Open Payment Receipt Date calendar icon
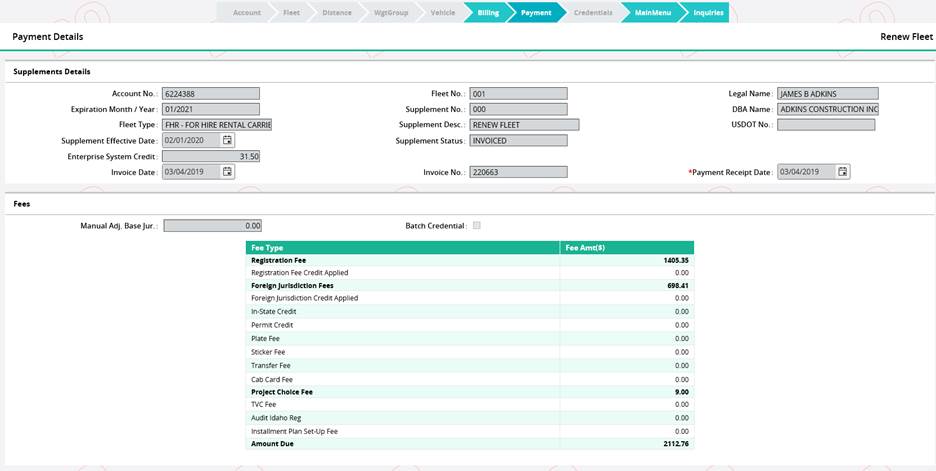Screen dimensions: 936x471 point(843,172)
